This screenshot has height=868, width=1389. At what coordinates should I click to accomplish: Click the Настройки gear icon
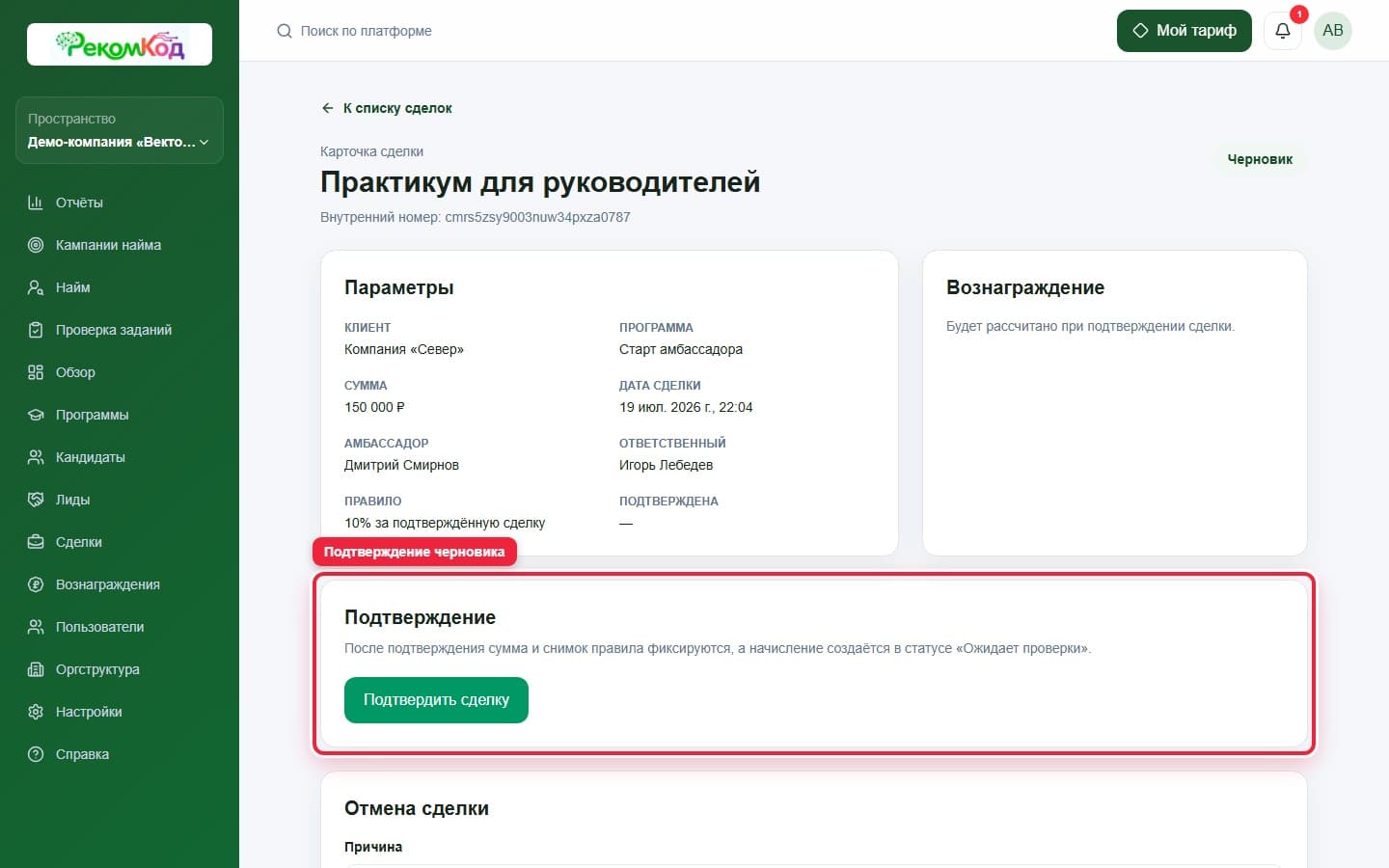click(x=36, y=712)
